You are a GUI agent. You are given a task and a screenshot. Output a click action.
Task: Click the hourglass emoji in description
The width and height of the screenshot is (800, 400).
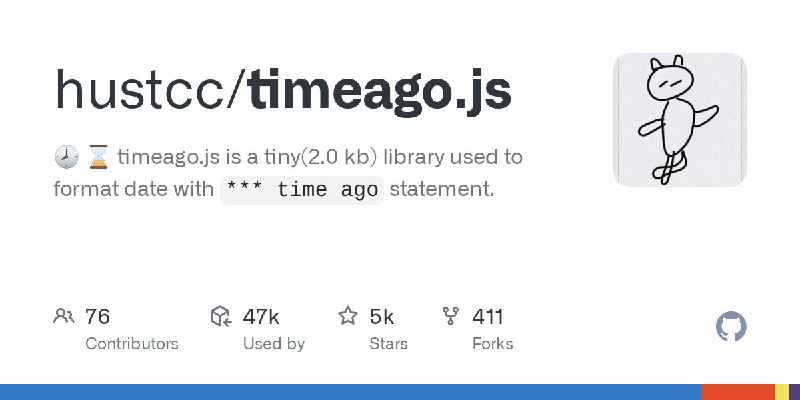tap(98, 157)
